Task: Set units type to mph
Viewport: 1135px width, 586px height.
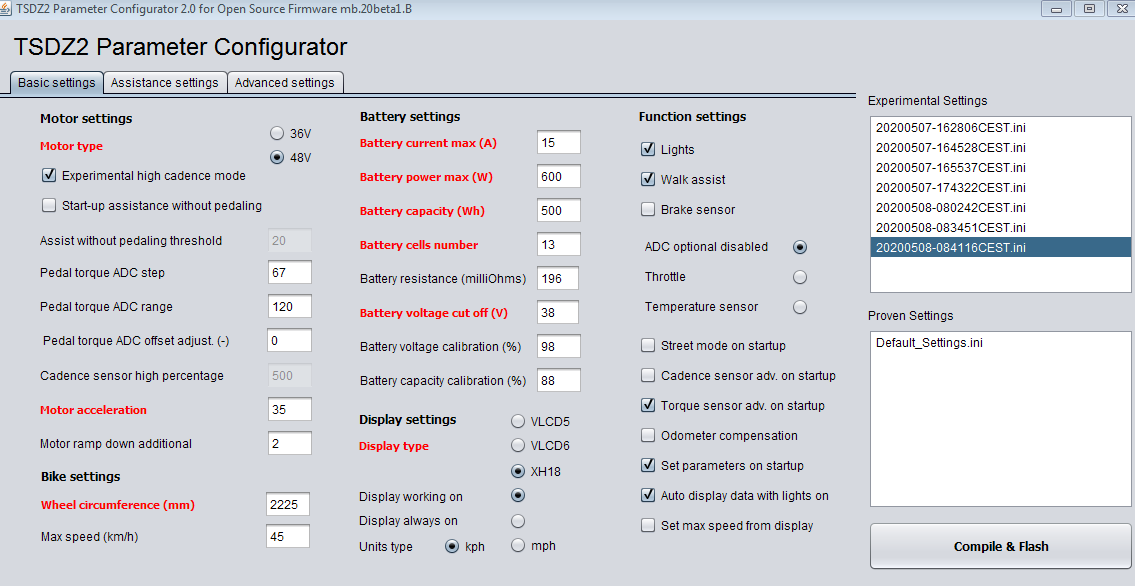Action: click(518, 545)
